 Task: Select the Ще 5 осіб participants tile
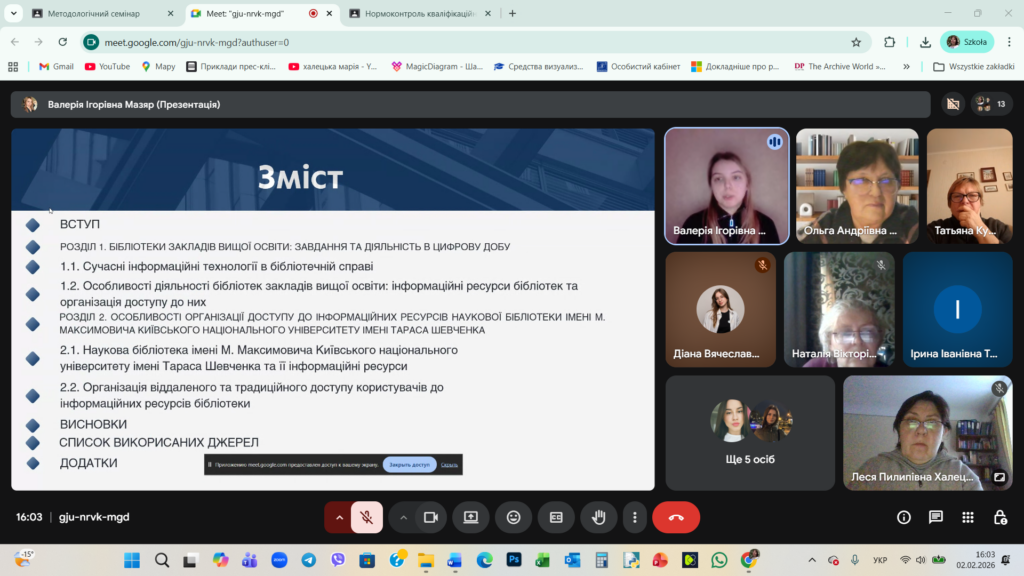pyautogui.click(x=750, y=432)
